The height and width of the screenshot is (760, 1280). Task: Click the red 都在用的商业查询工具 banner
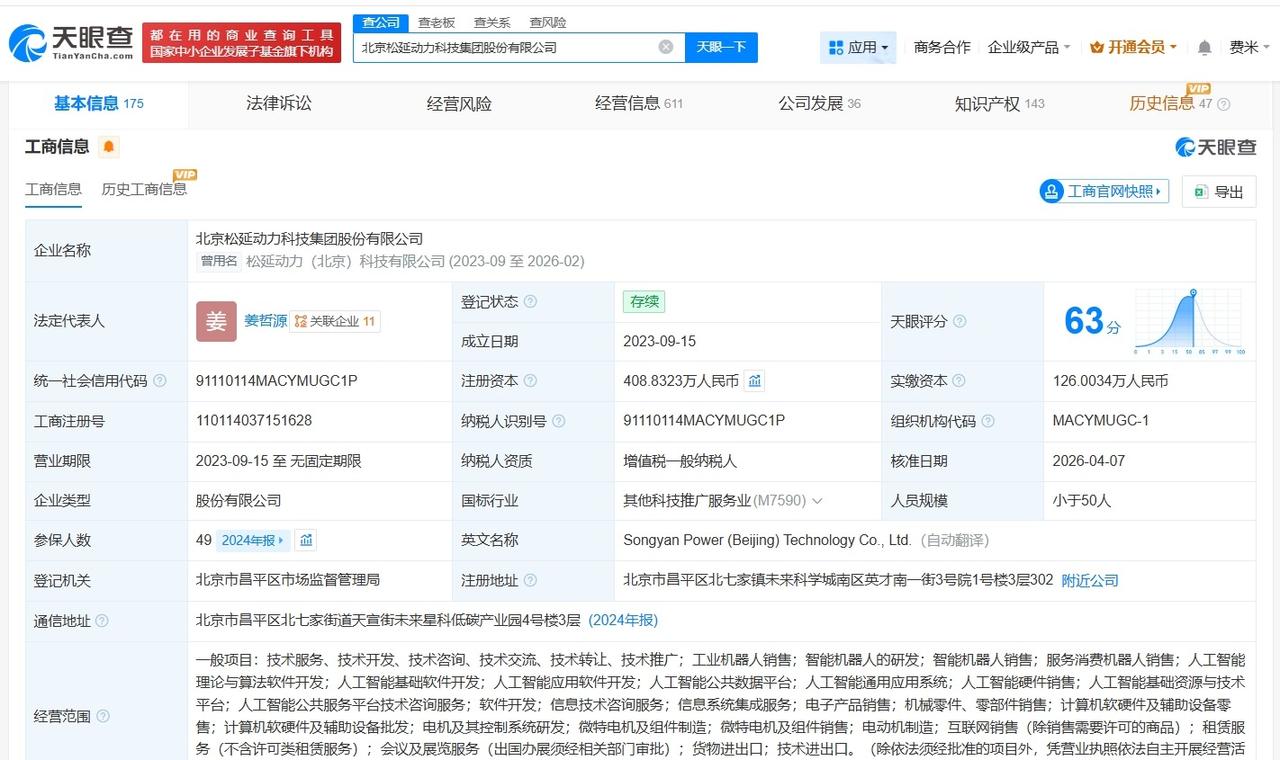tap(241, 43)
